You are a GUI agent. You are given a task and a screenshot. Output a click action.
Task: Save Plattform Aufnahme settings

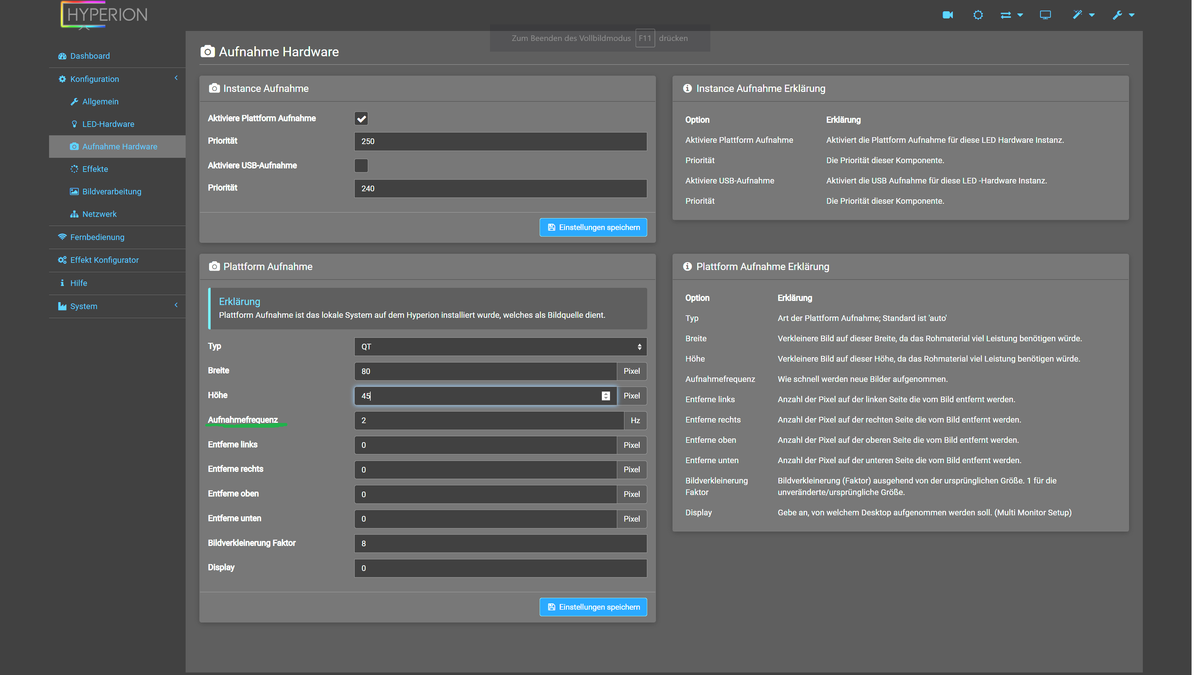coord(593,607)
